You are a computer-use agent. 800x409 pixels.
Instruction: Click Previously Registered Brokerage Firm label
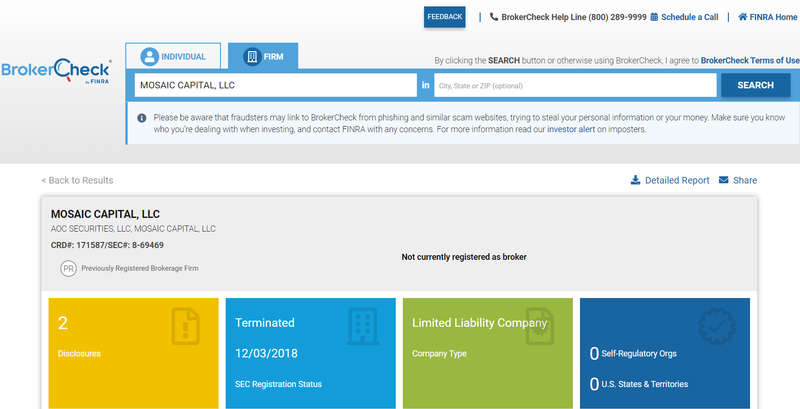[x=140, y=268]
